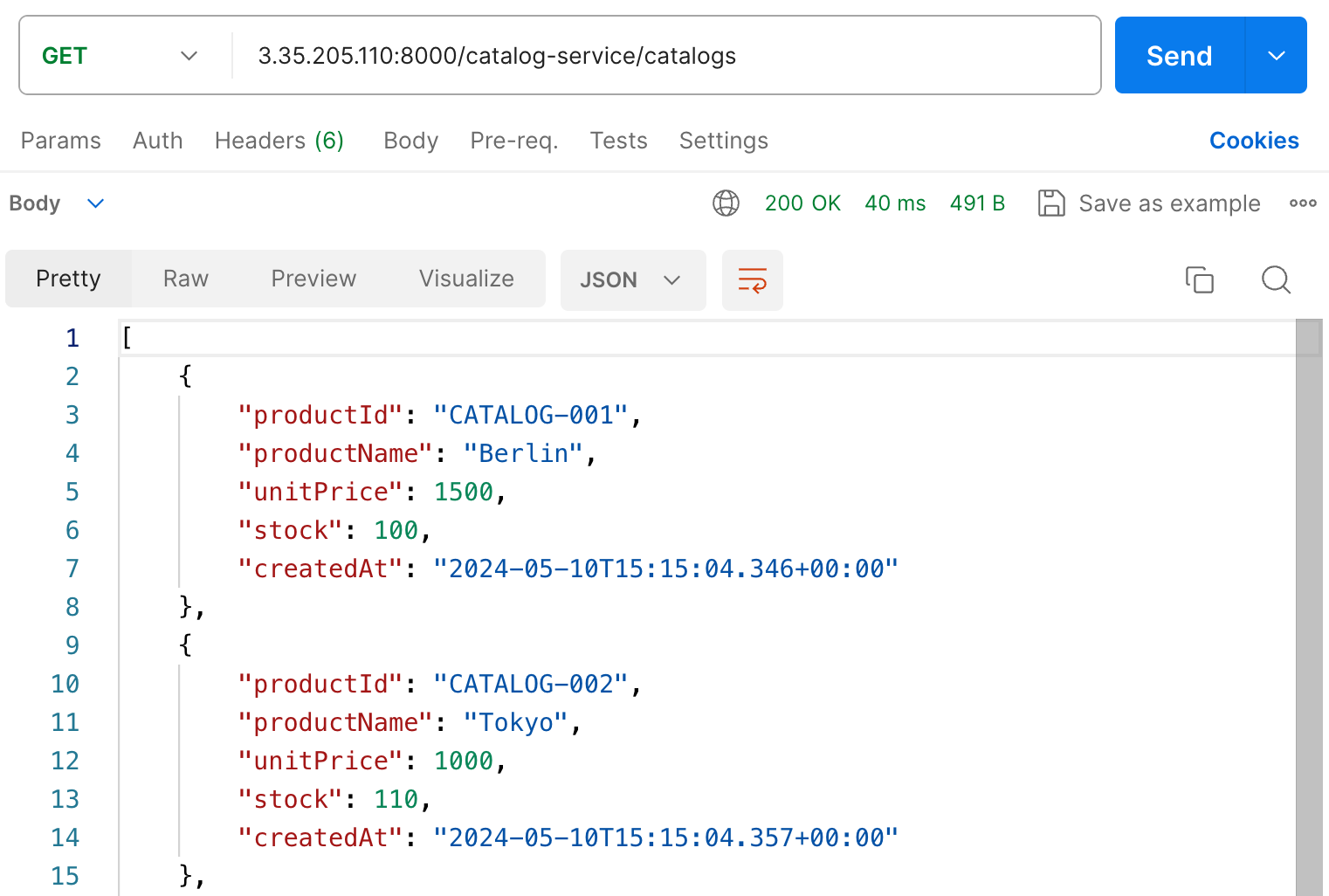Screen dimensions: 1329x896
Task: Click the blue Send button
Action: 1180,56
